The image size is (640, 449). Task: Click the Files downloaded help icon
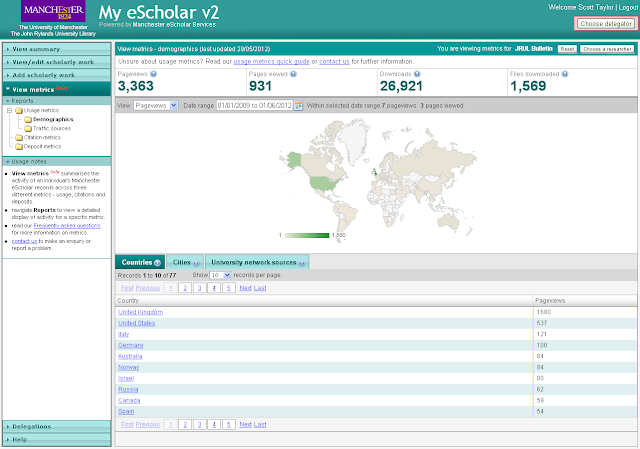tap(564, 74)
